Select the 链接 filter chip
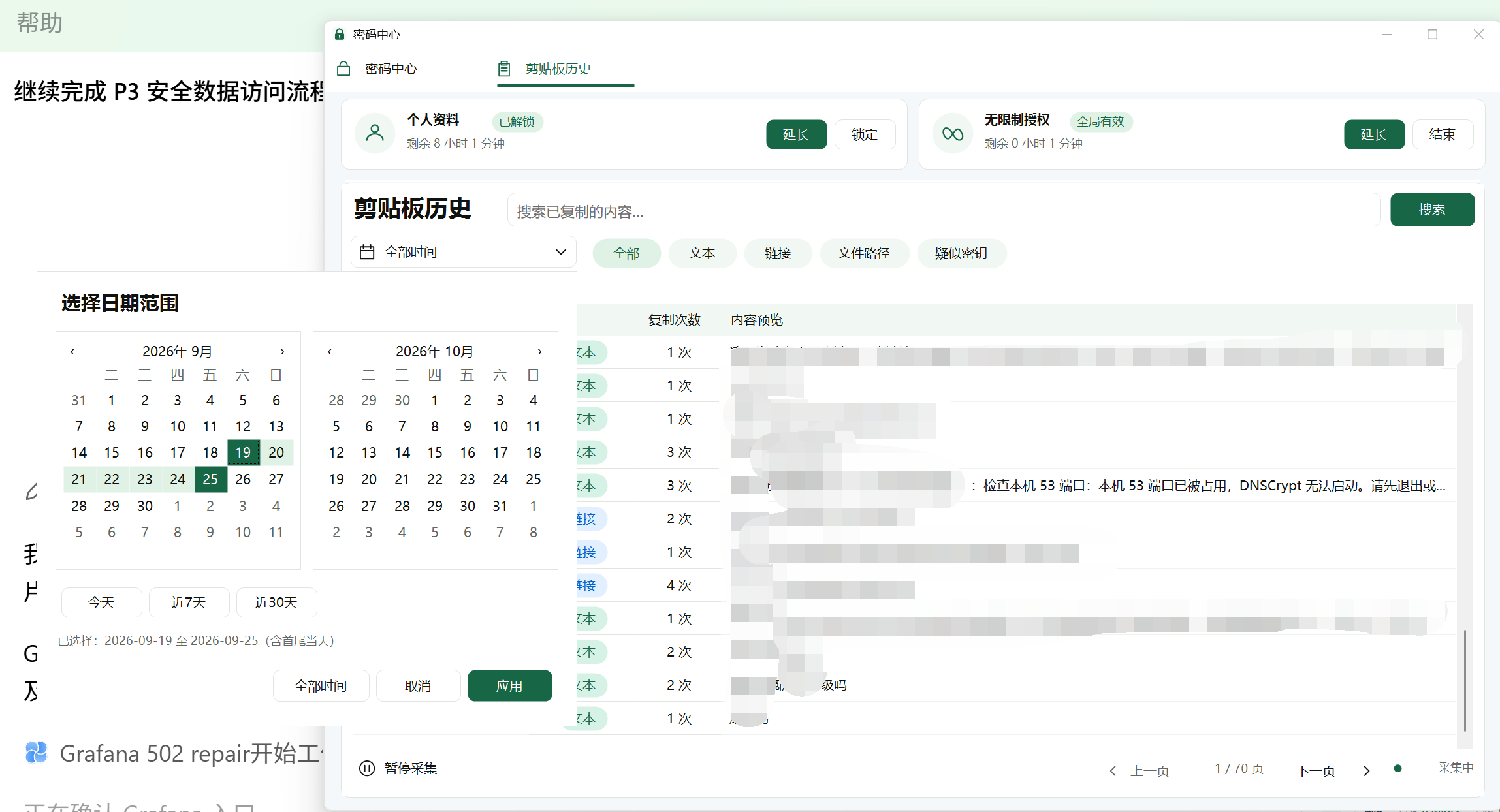Screen dimensions: 1500x812 (x=778, y=253)
